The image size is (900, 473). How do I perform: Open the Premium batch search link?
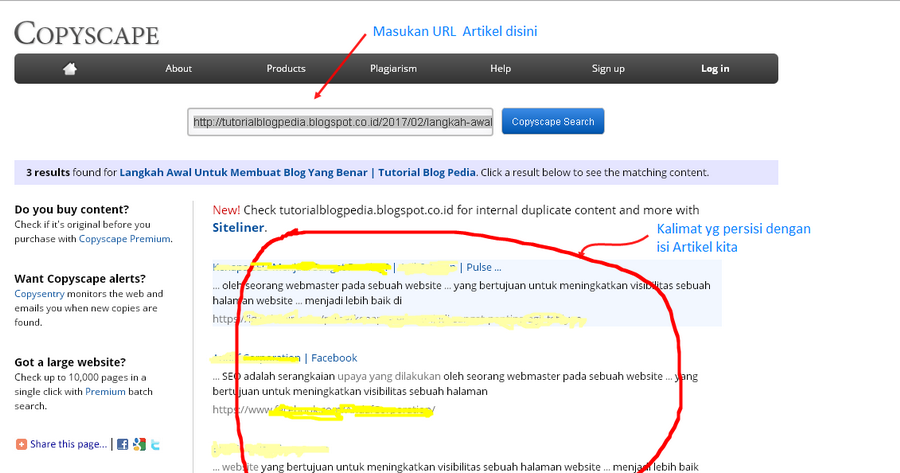(x=105, y=391)
